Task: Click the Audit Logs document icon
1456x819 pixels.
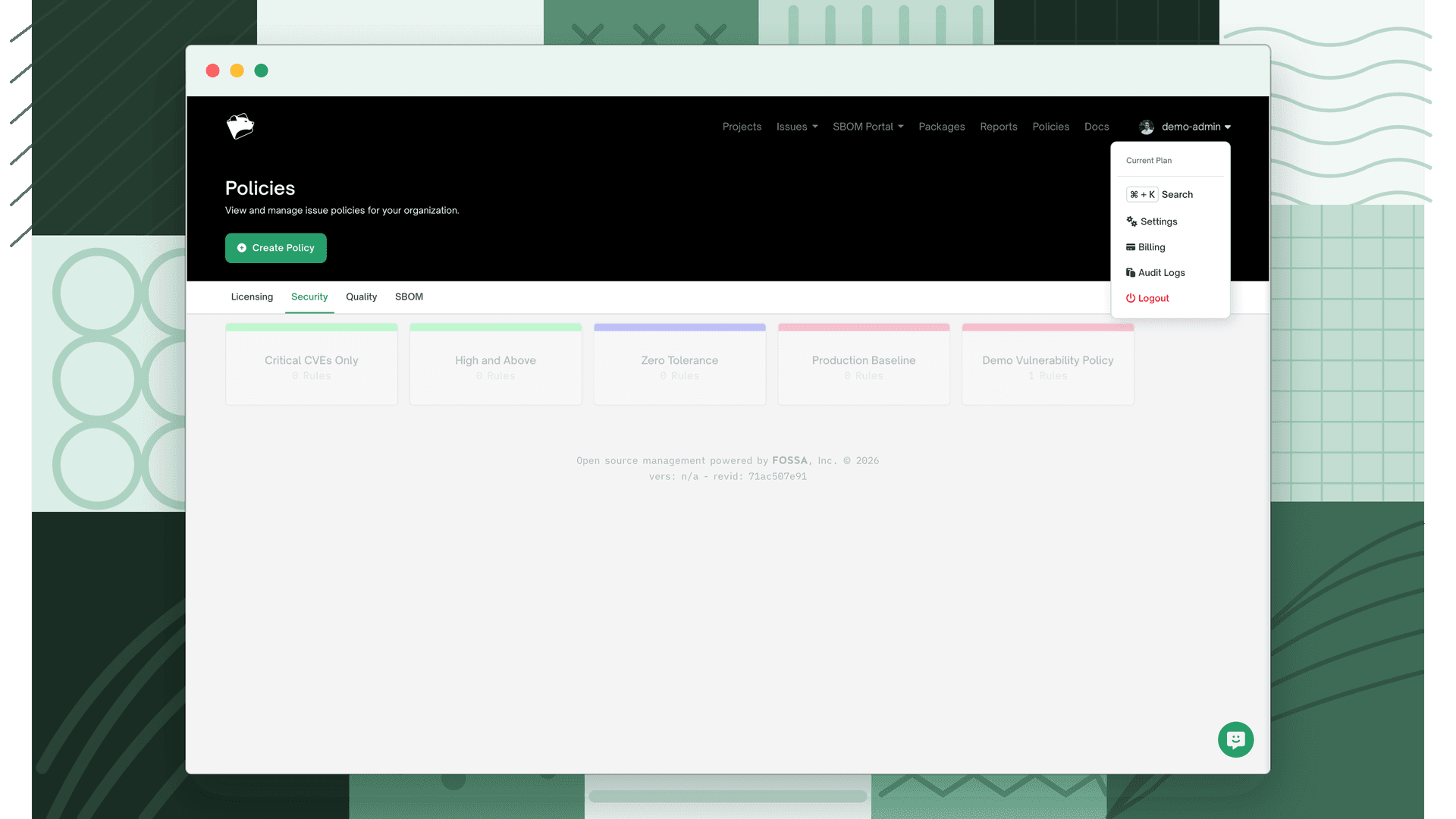Action: 1131,273
